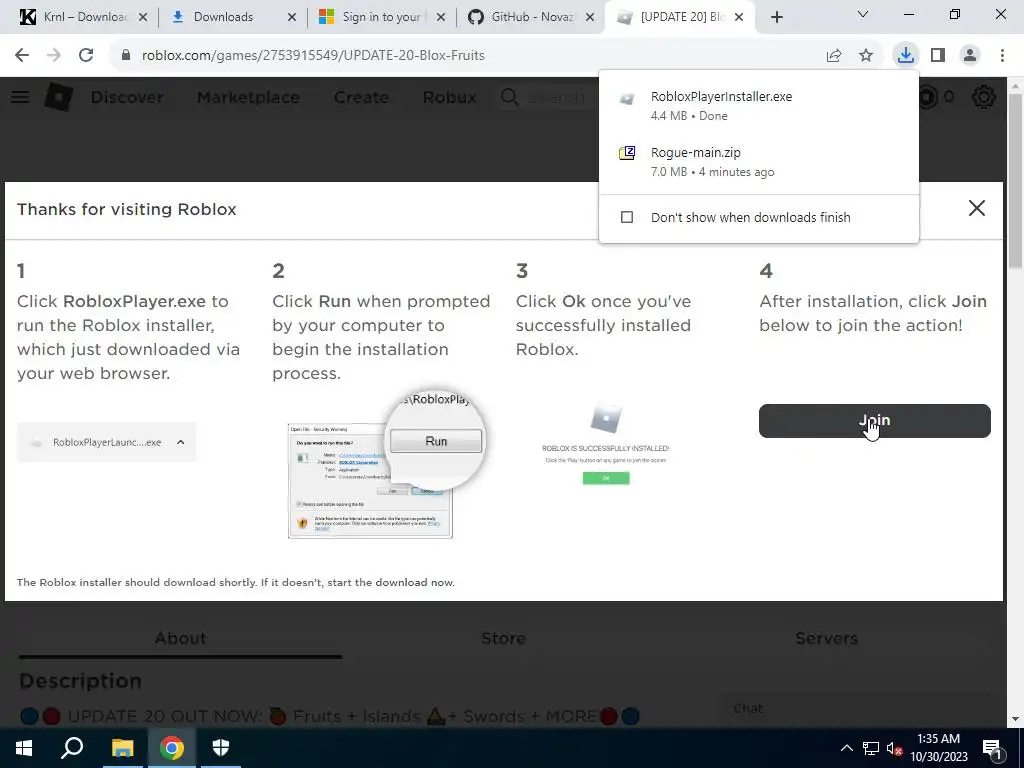Open Rogue-main.zip from downloads popup
This screenshot has height=768, width=1024.
click(758, 161)
